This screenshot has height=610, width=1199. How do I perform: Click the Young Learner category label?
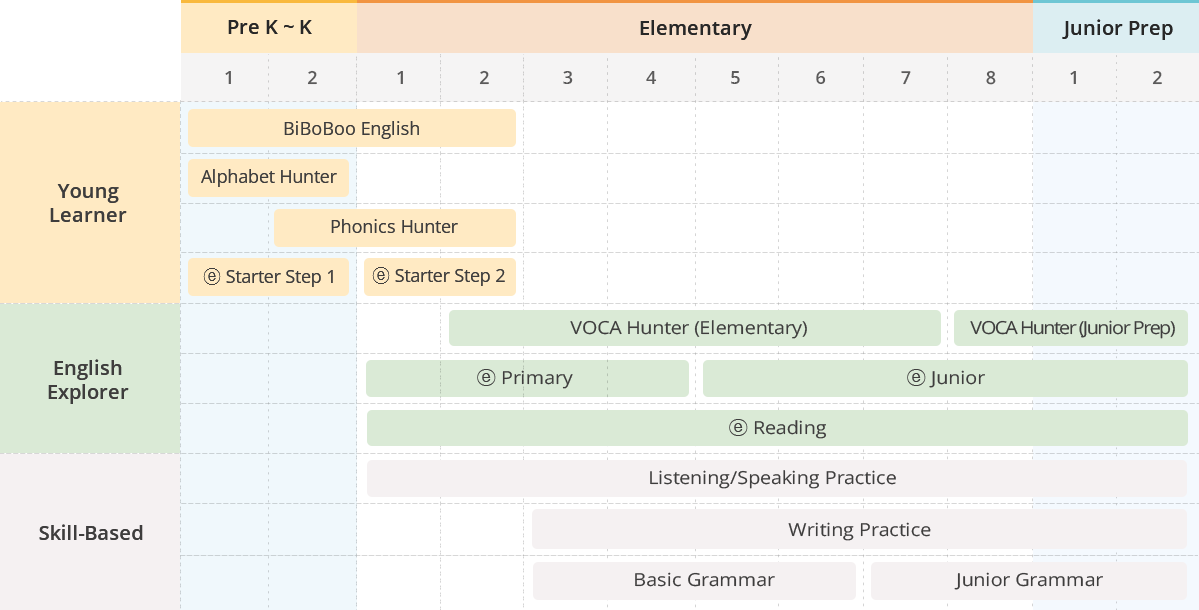(x=89, y=203)
